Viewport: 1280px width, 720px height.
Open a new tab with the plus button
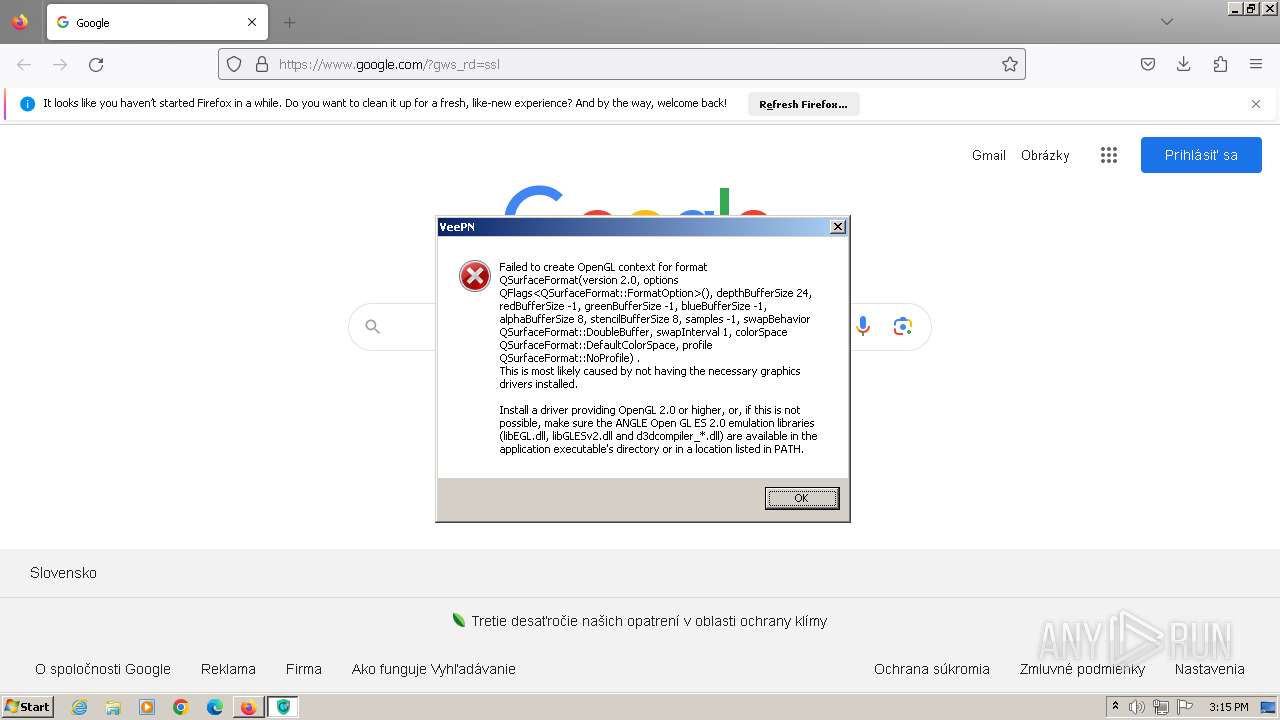coord(289,22)
